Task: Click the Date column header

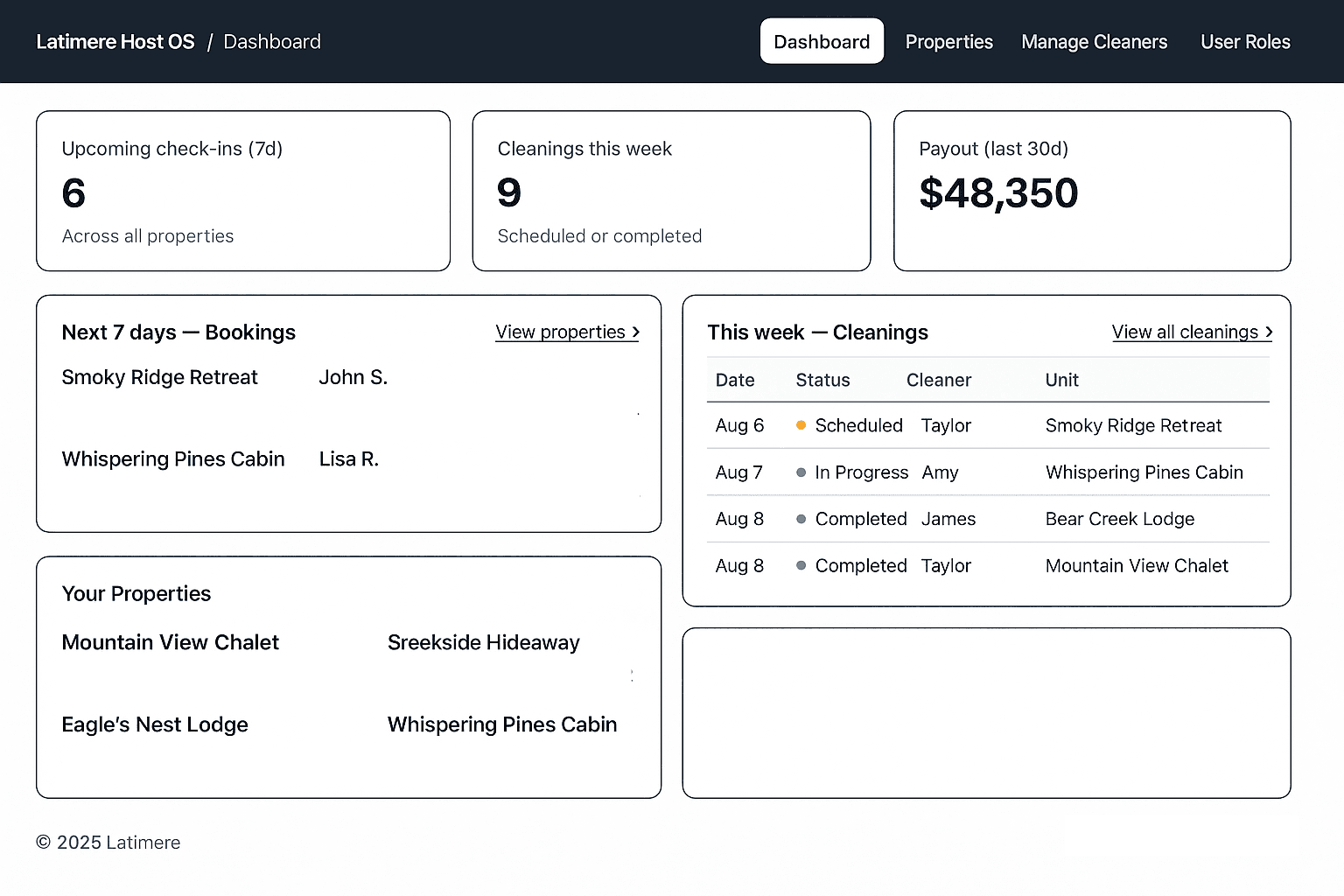Action: pyautogui.click(x=735, y=380)
